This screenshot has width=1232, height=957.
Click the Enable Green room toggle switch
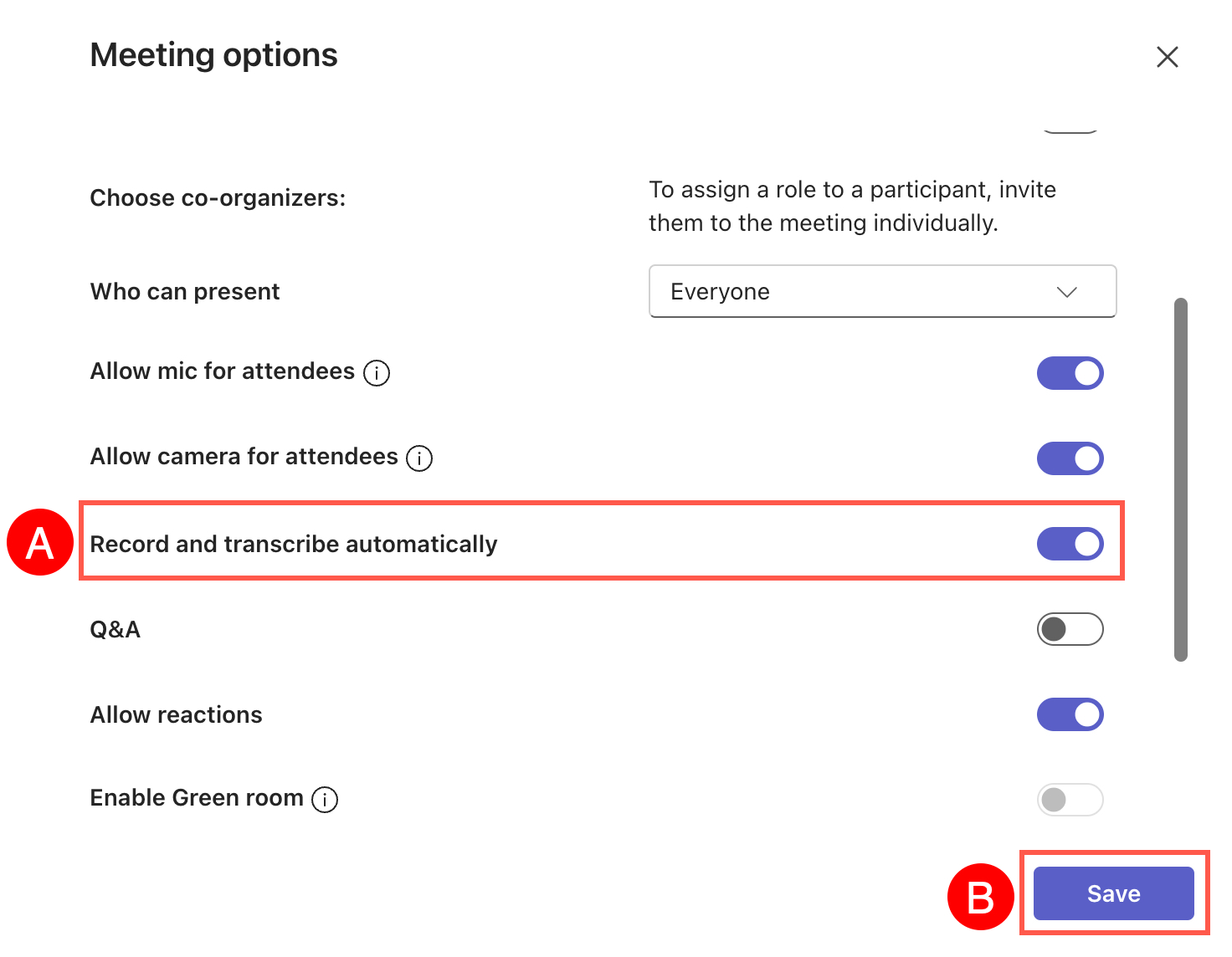[x=1070, y=800]
